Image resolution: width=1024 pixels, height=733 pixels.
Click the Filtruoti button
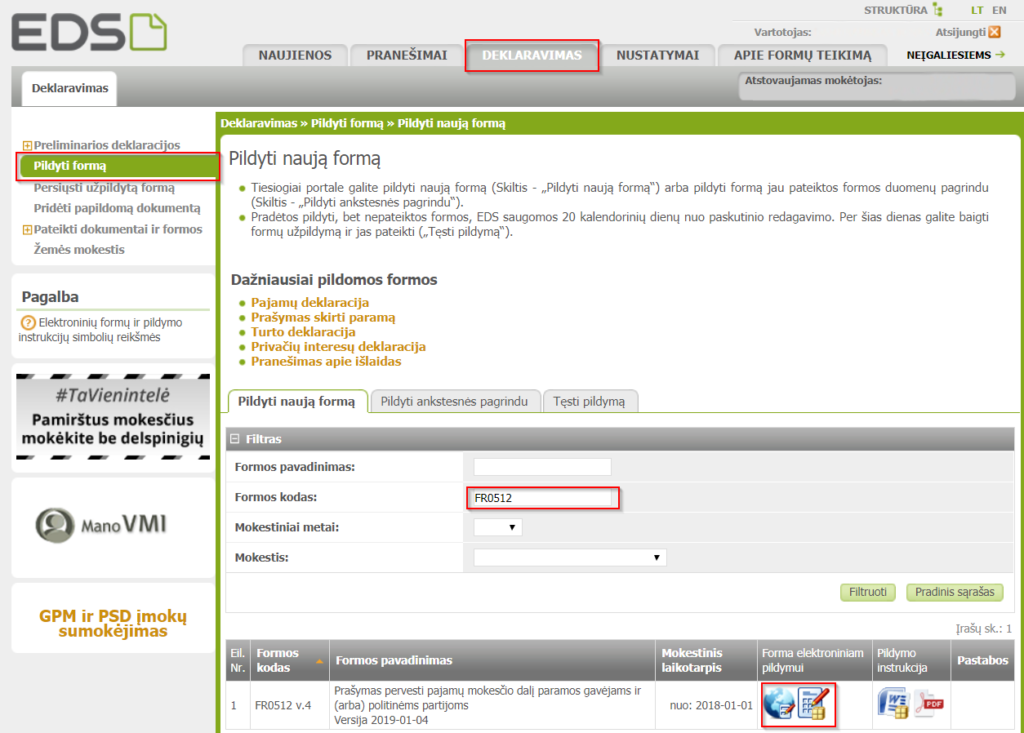(x=868, y=592)
